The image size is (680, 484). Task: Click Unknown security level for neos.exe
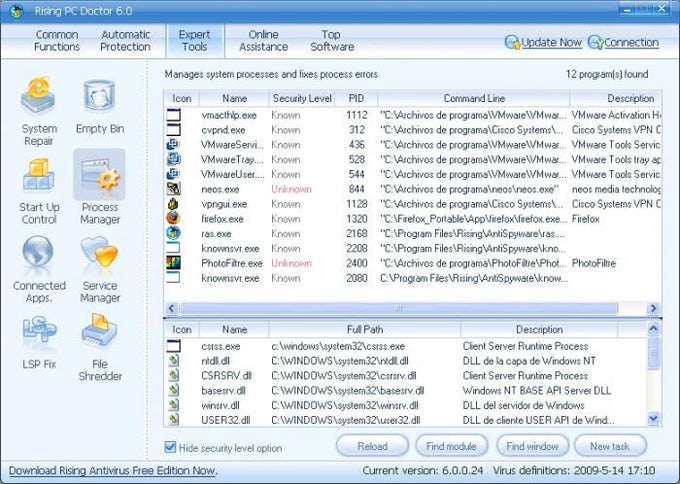[x=291, y=189]
